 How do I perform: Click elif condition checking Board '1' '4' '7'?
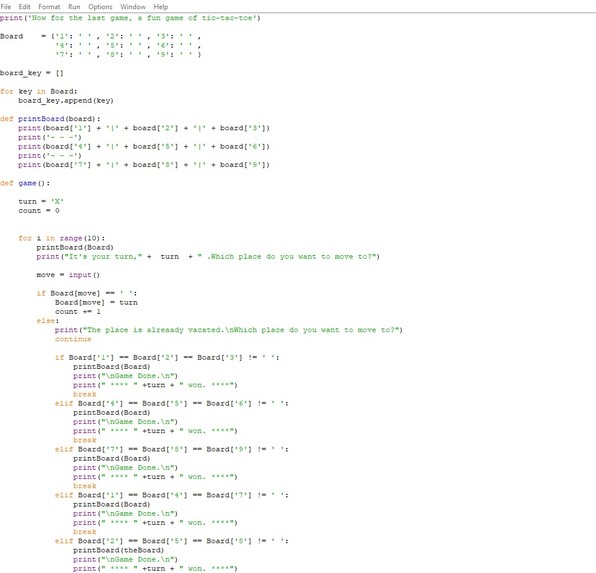(x=171, y=495)
